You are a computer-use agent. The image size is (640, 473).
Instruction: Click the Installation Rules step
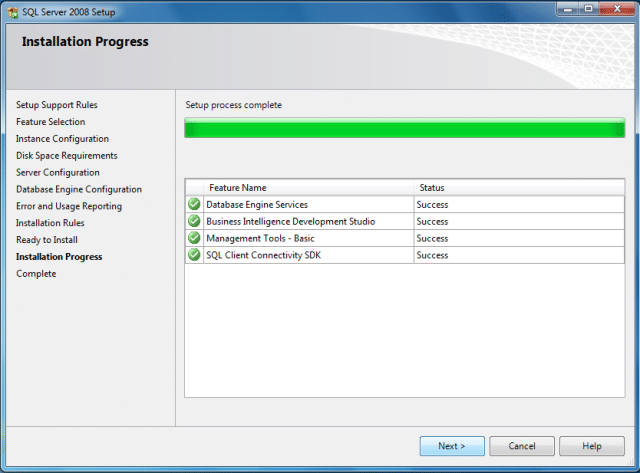(50, 223)
